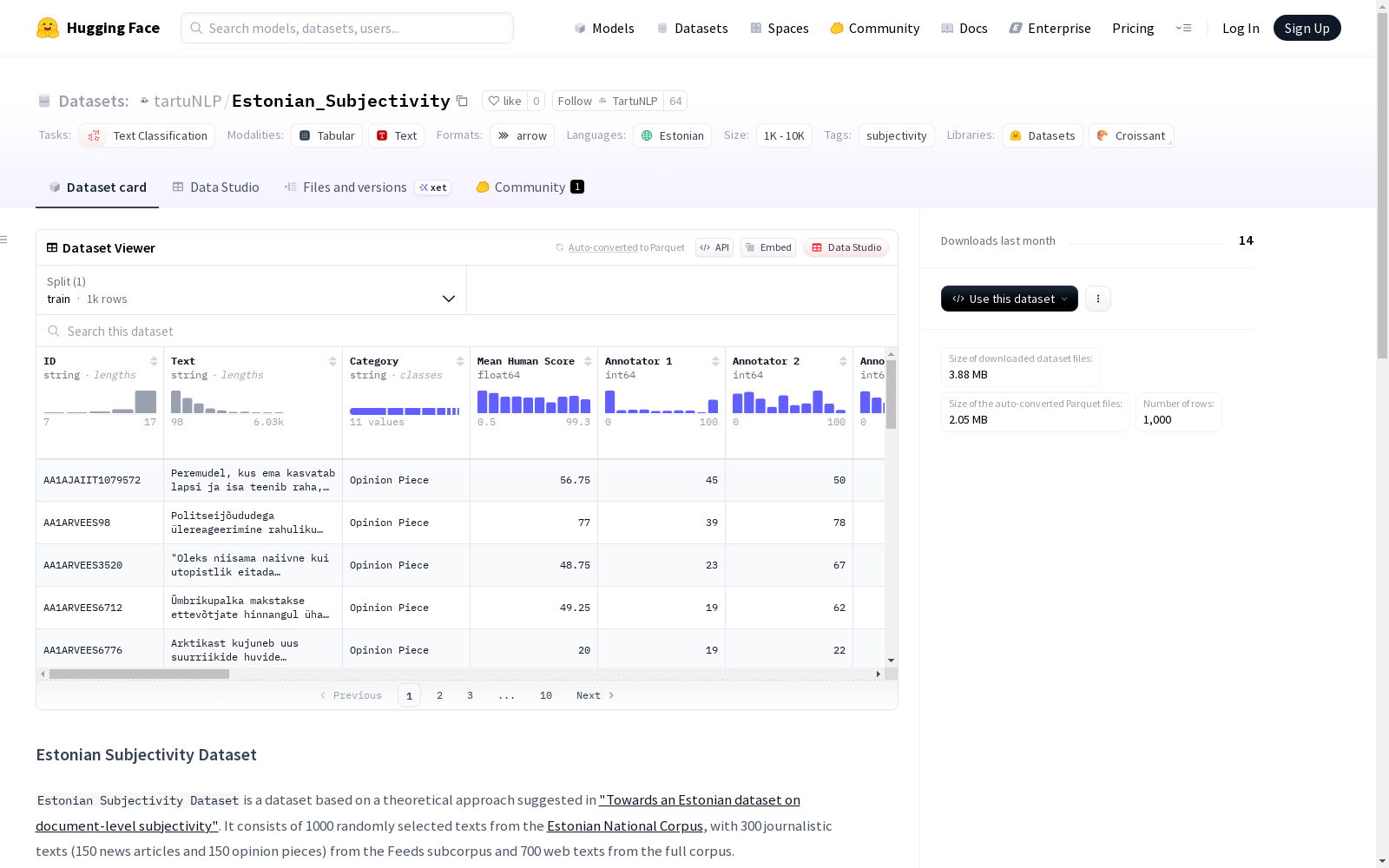
Task: Click the Text Classification task tag
Action: (x=147, y=135)
